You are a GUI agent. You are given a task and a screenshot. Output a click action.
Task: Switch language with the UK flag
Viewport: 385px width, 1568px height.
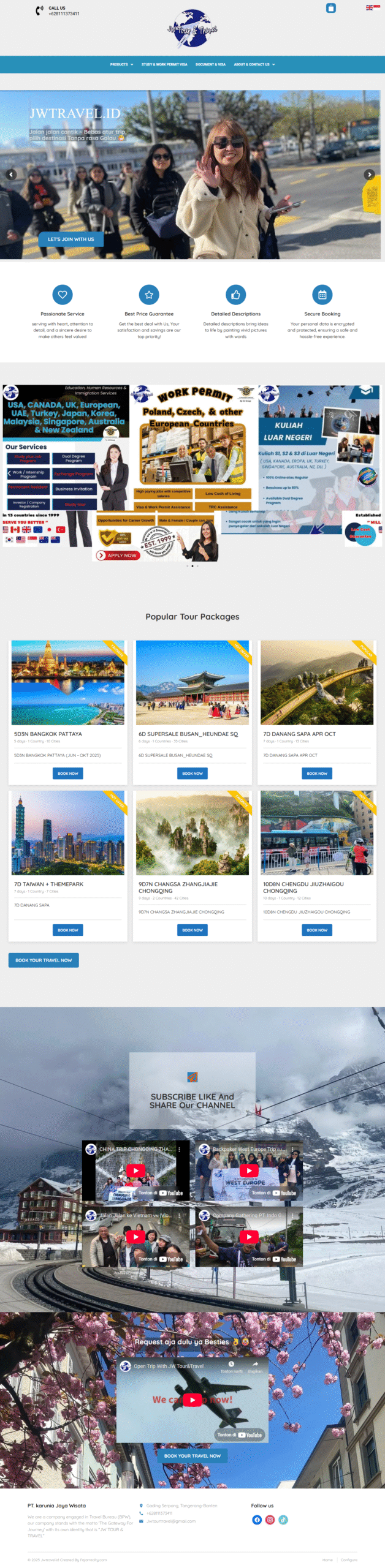click(369, 7)
